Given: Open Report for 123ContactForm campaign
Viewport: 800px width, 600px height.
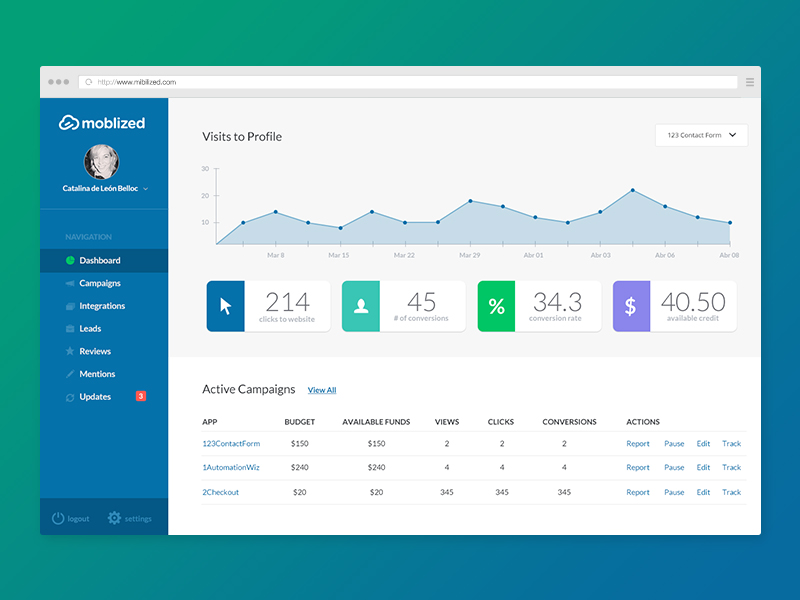Looking at the screenshot, I should click(x=638, y=444).
